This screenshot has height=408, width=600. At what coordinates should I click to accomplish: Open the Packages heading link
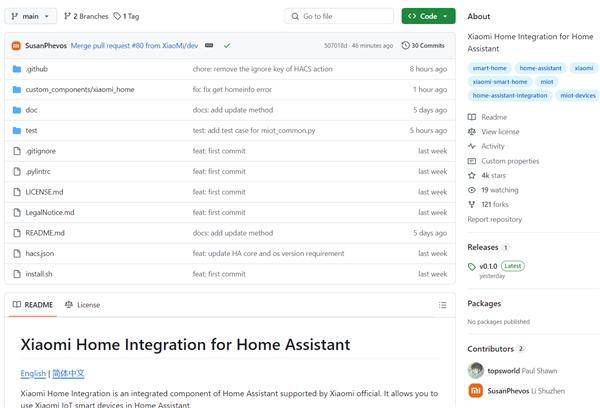[x=484, y=304]
